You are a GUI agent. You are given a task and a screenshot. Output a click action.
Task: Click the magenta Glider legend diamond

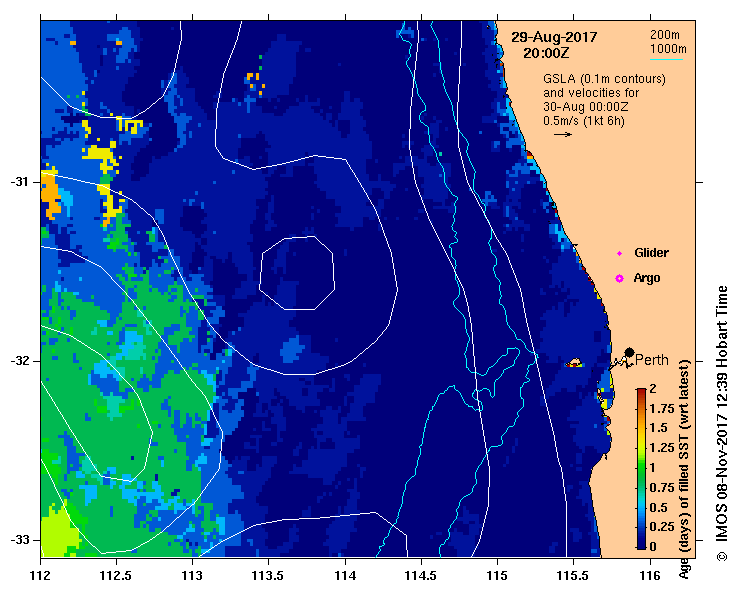619,254
